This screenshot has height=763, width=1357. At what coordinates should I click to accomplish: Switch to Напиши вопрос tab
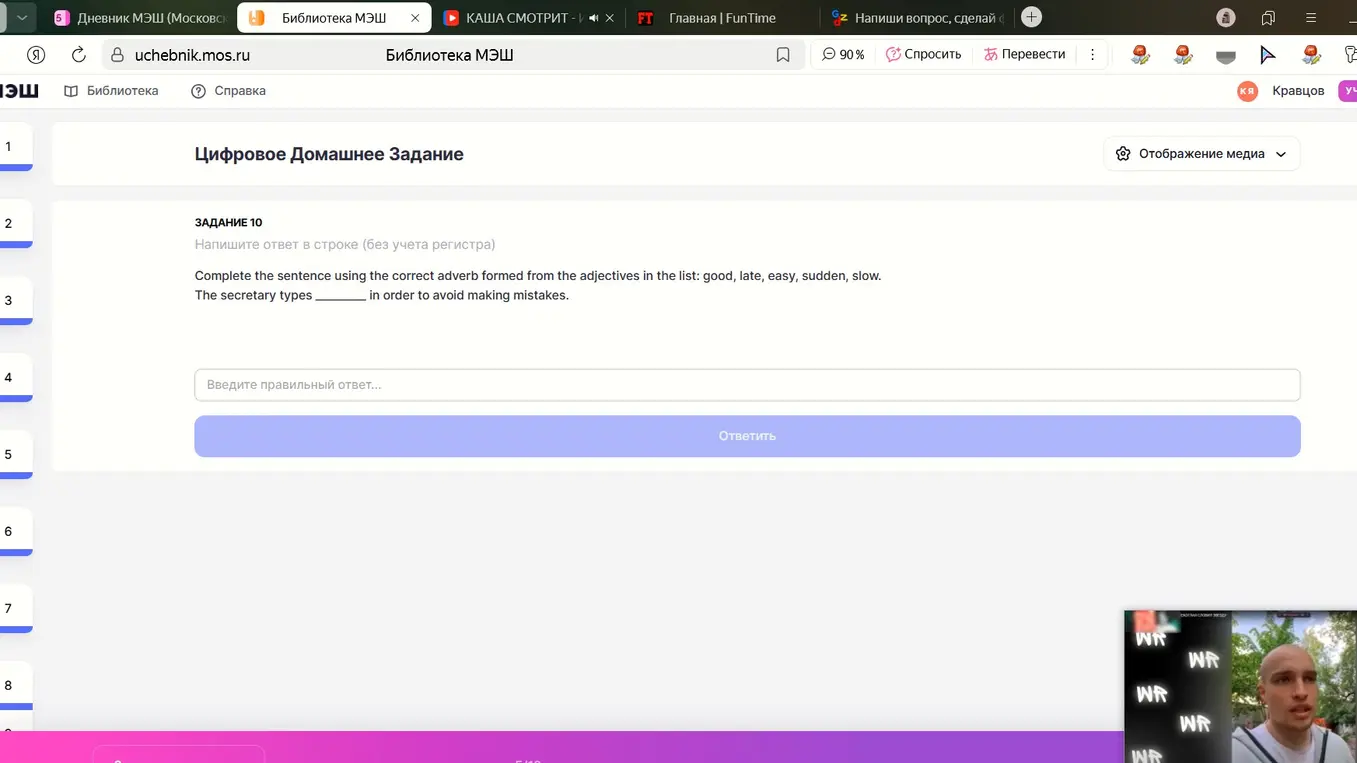[x=917, y=18]
